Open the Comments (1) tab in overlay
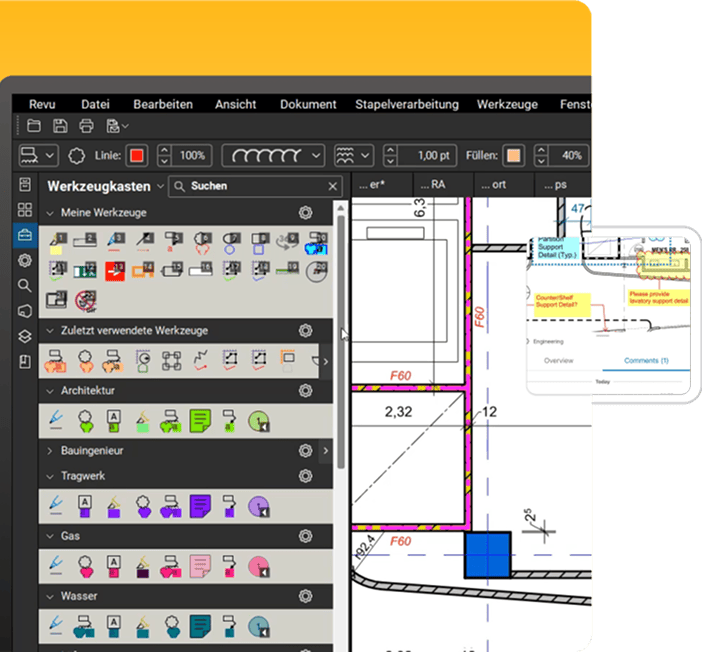This screenshot has width=702, height=652. (646, 360)
